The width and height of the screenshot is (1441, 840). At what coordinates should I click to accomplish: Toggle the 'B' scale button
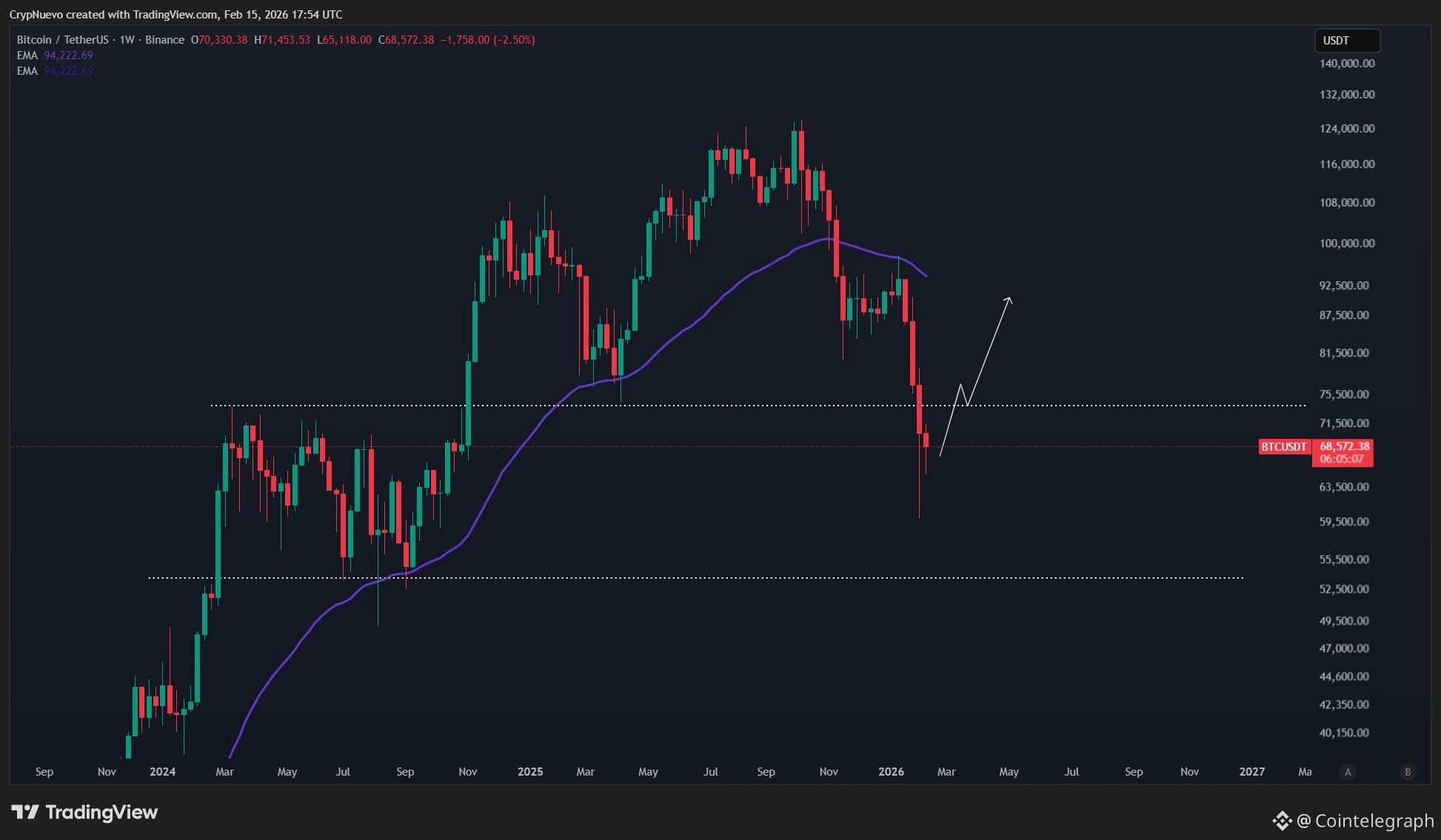click(x=1407, y=772)
